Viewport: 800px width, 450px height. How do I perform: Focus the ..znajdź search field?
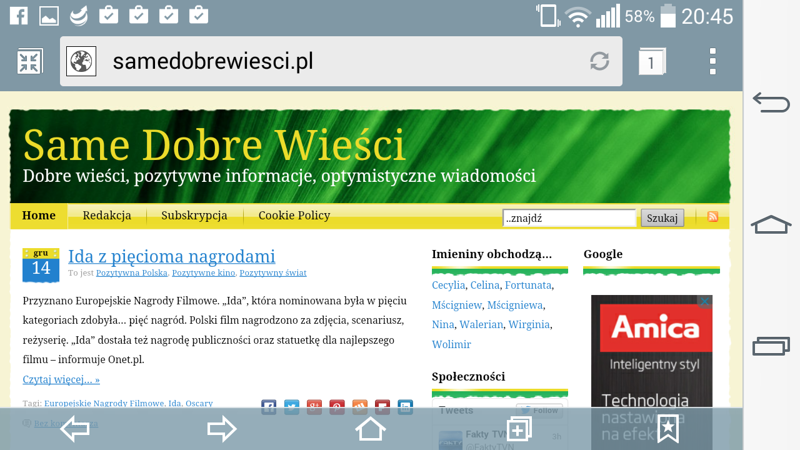pyautogui.click(x=568, y=217)
